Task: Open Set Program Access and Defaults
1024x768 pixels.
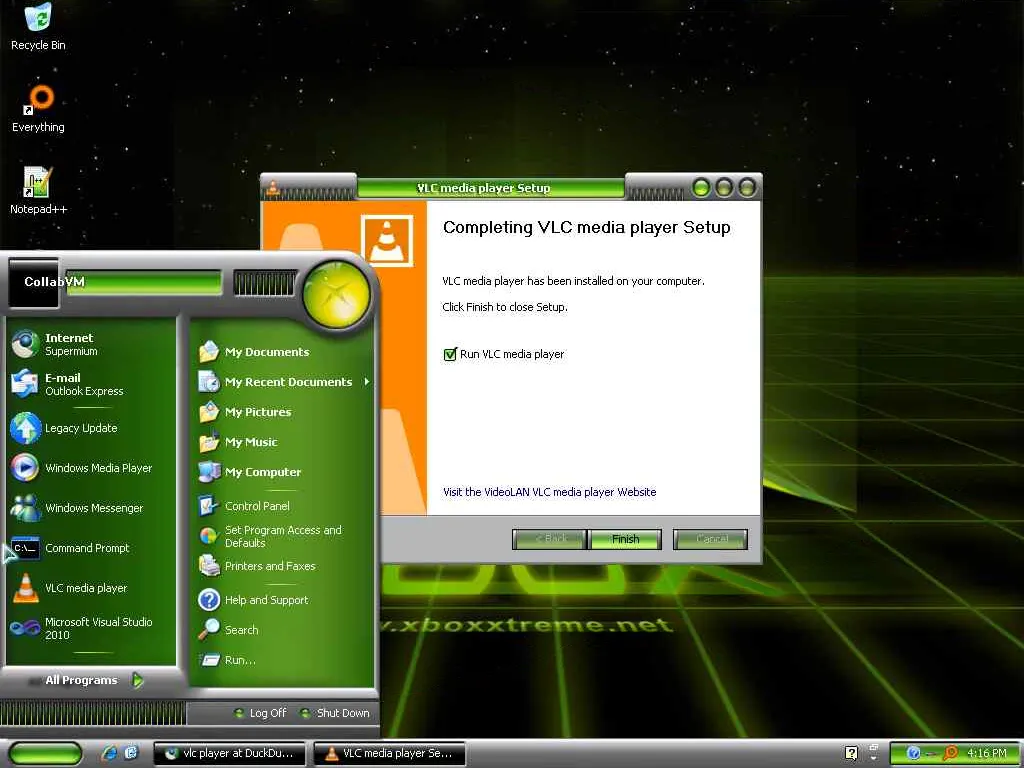Action: (270, 536)
